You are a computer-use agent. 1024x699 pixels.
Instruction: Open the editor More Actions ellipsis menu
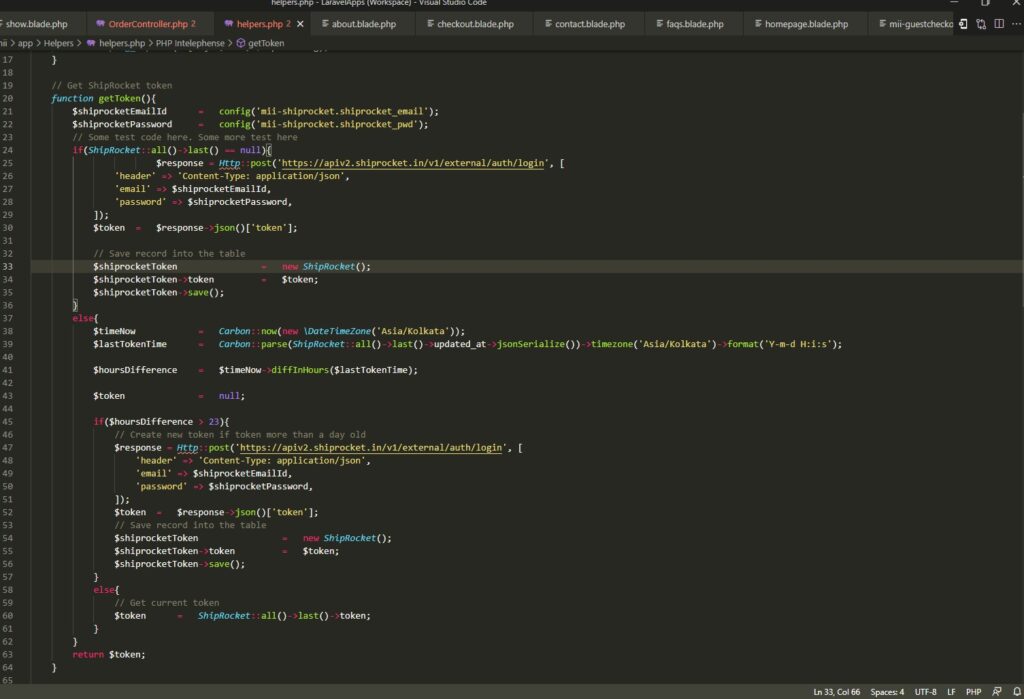point(1014,24)
